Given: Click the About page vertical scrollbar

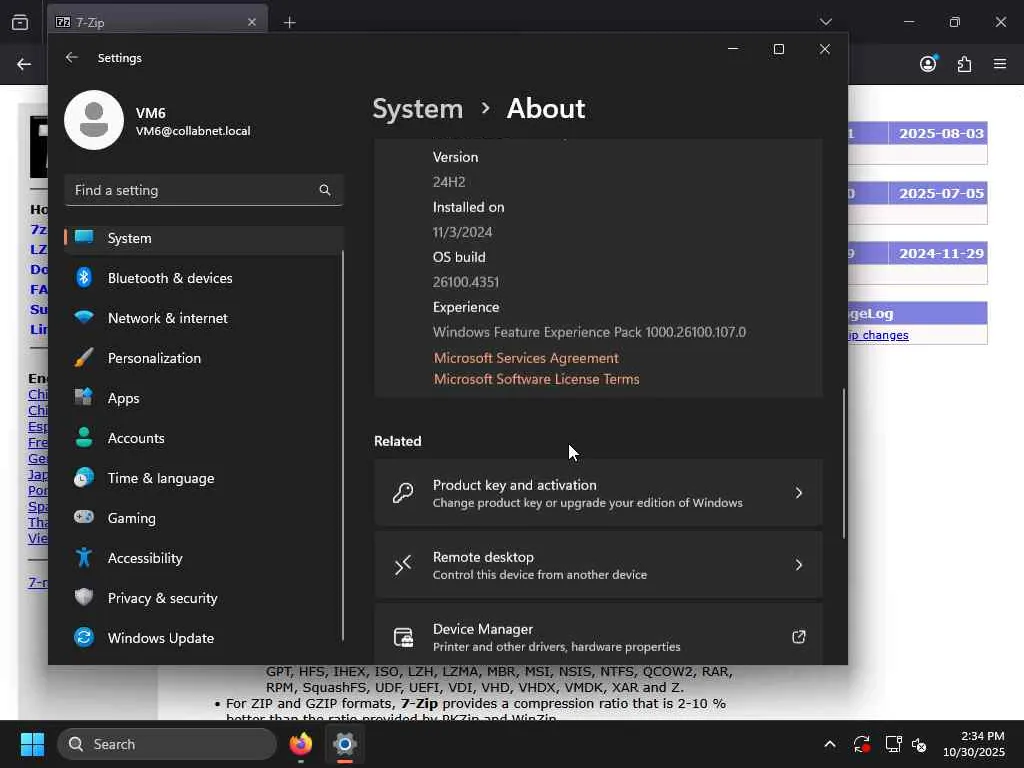Looking at the screenshot, I should coord(843,463).
